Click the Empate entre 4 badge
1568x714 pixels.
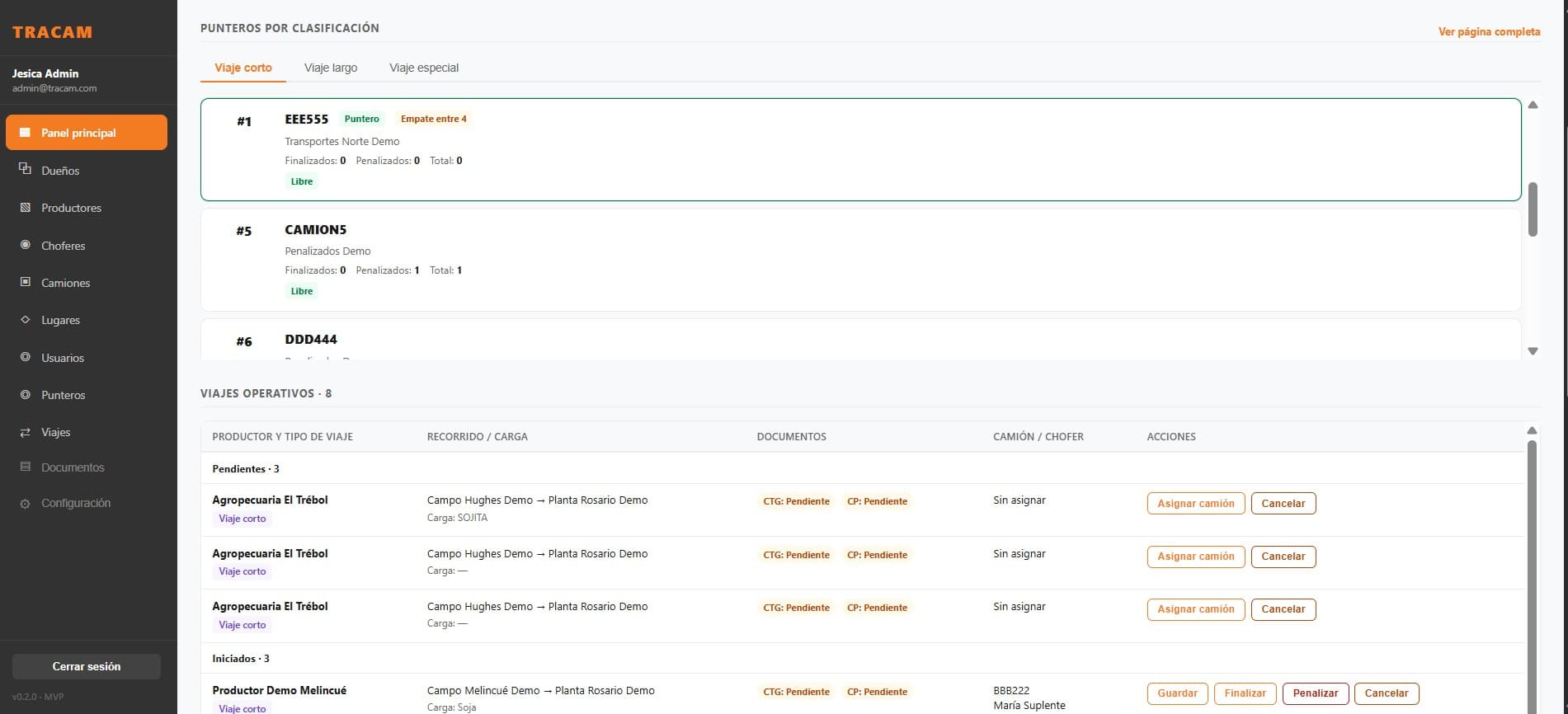(x=433, y=119)
